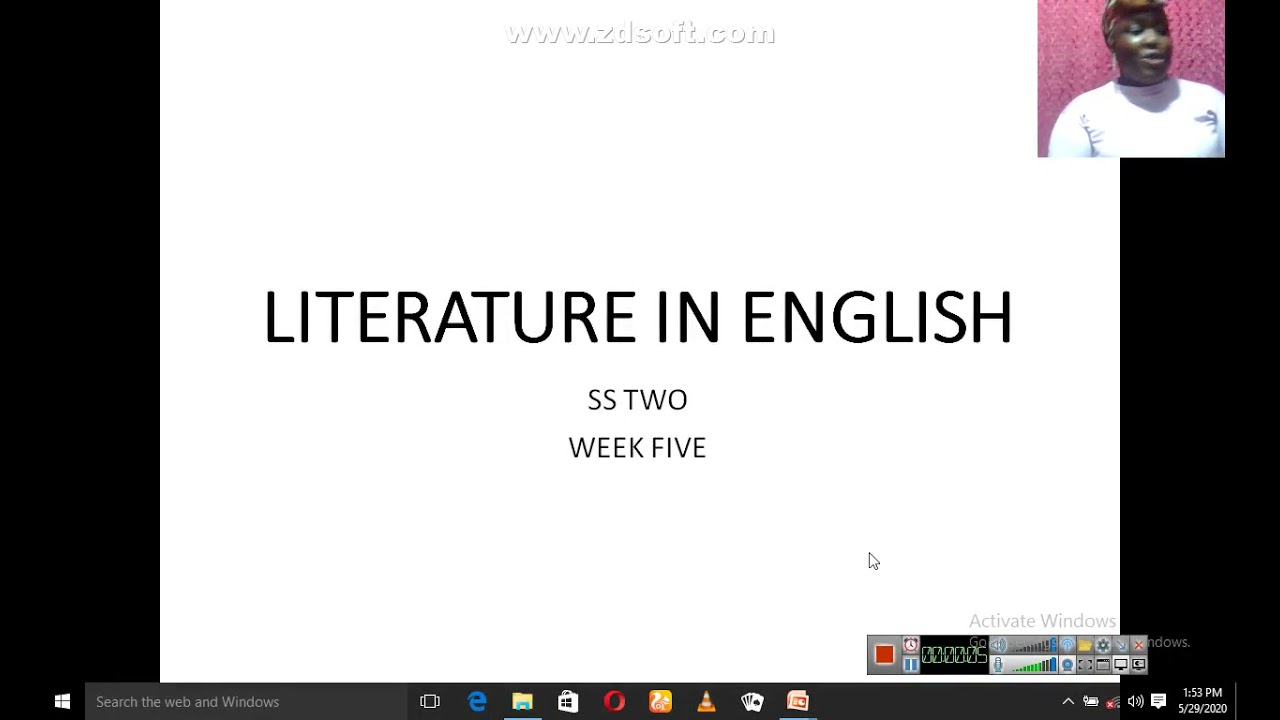Image resolution: width=1280 pixels, height=720 pixels.
Task: Select game capture mode icon
Action: 1138,664
